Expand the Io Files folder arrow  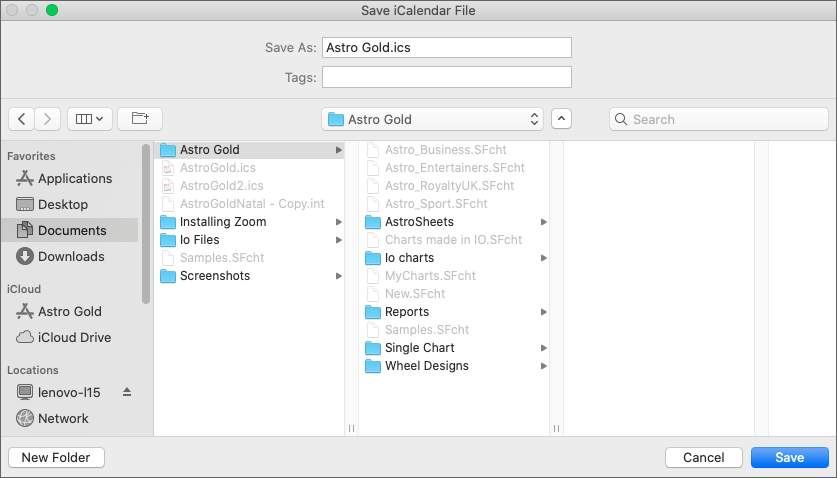click(x=338, y=240)
